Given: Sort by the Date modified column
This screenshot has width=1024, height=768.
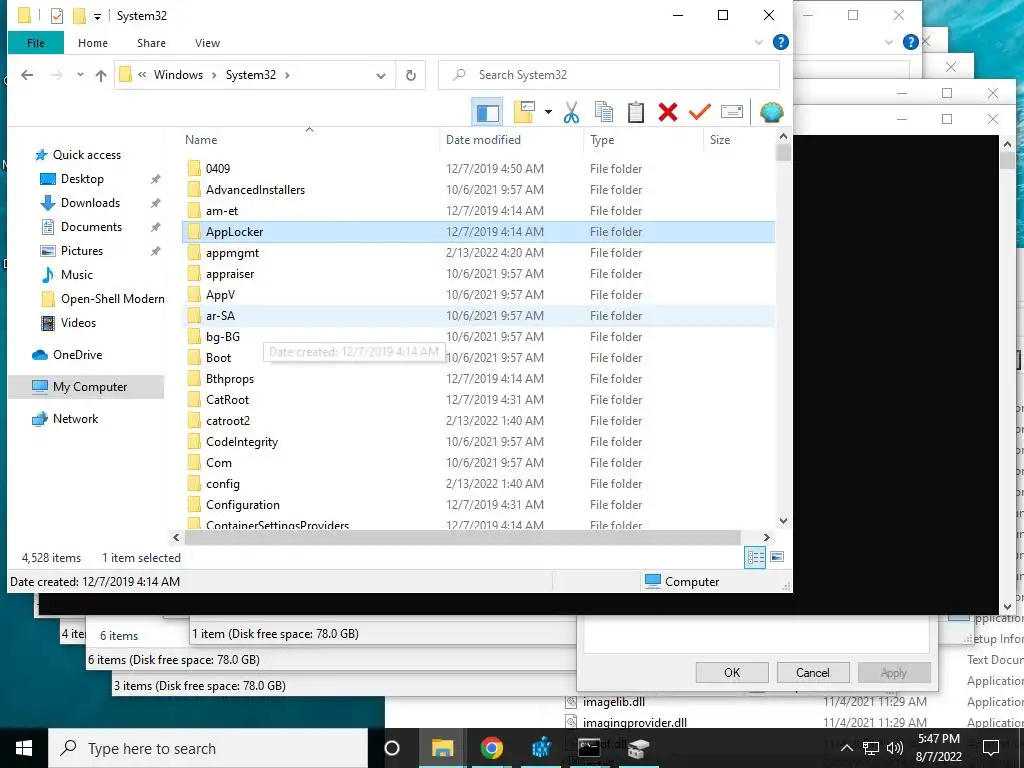Looking at the screenshot, I should (x=511, y=140).
